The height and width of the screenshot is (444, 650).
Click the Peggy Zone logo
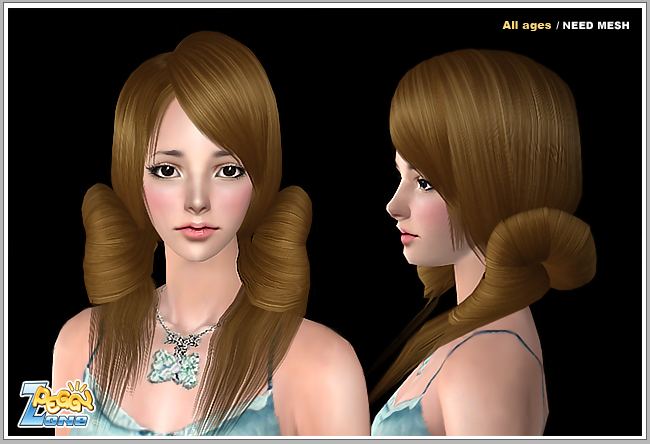[55, 402]
